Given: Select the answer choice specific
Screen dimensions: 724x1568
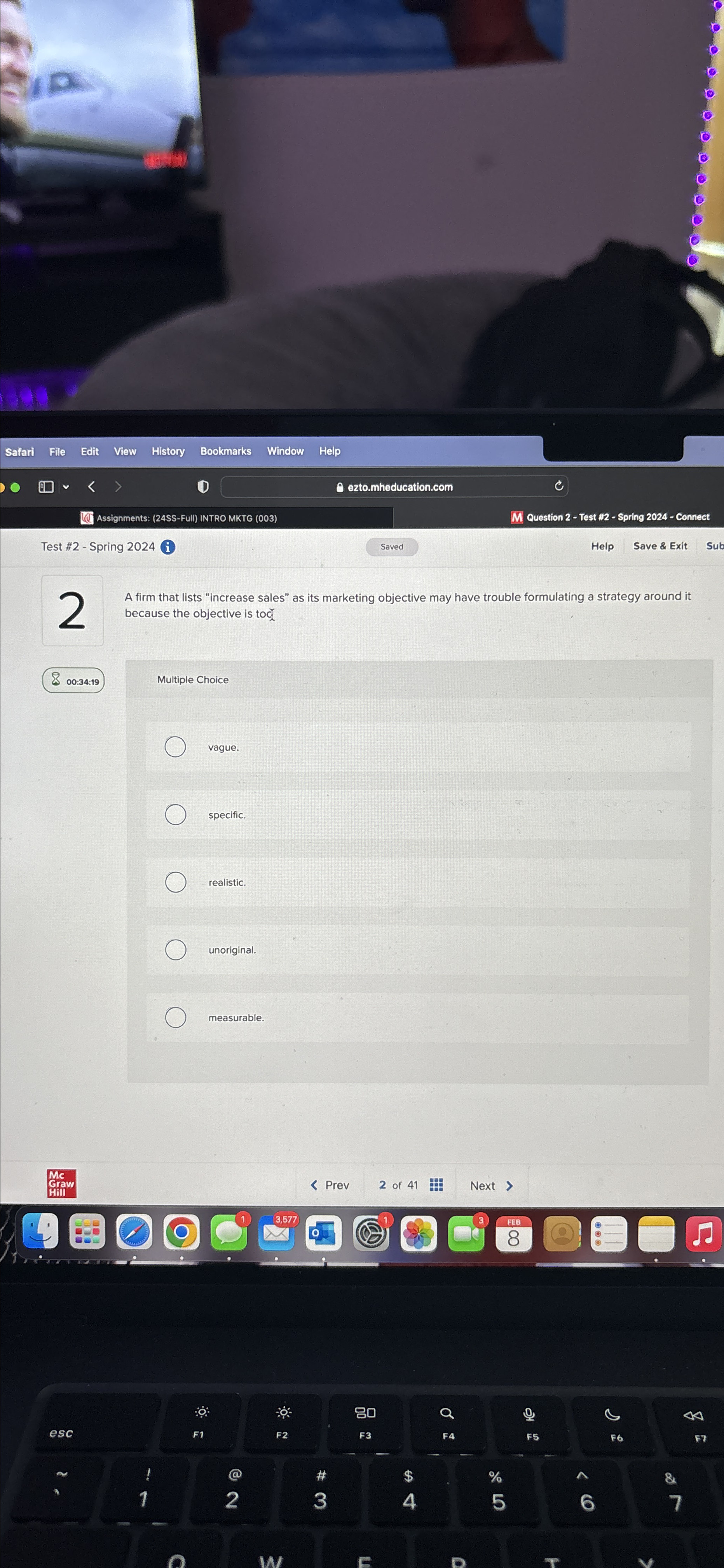Looking at the screenshot, I should tap(175, 814).
